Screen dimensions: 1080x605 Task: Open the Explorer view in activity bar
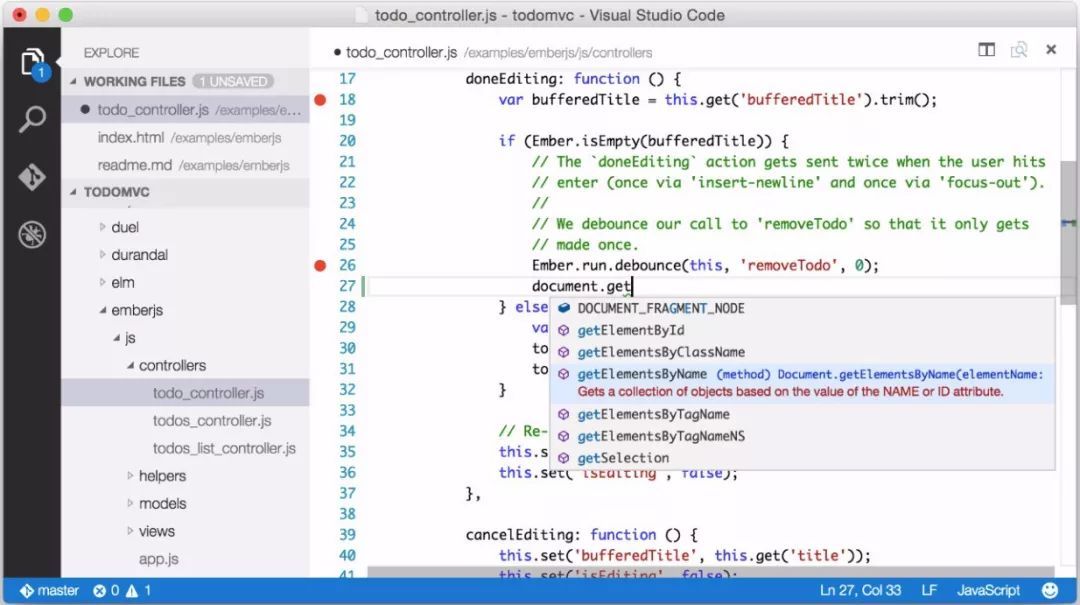pos(32,63)
